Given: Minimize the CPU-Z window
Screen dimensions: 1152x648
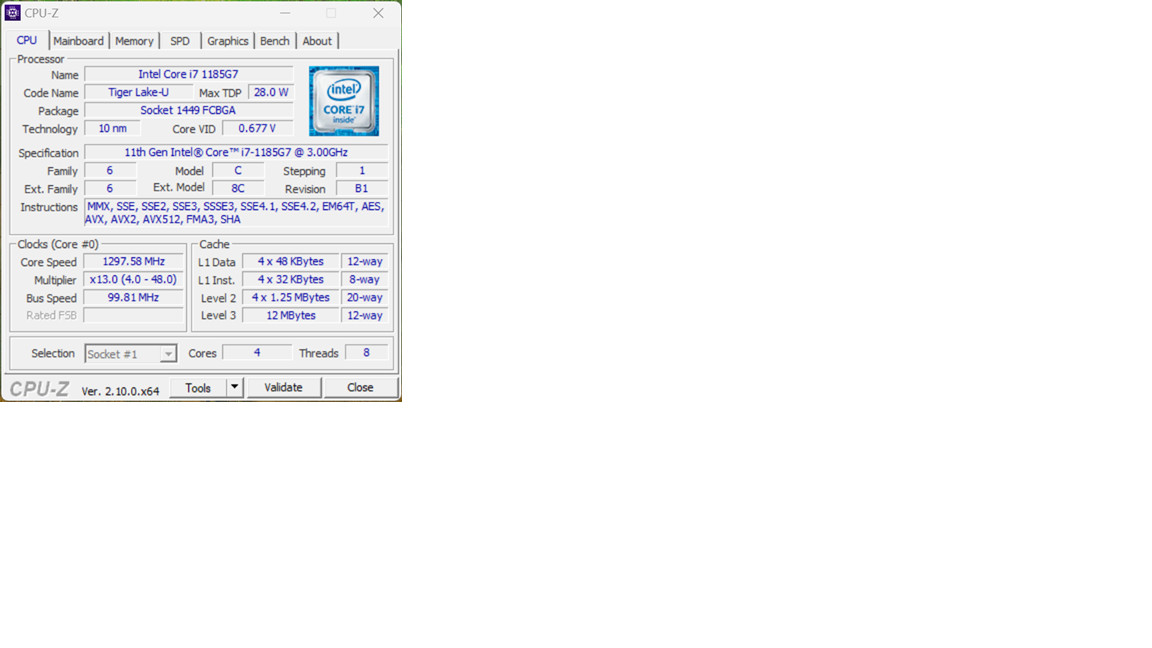Looking at the screenshot, I should point(285,13).
